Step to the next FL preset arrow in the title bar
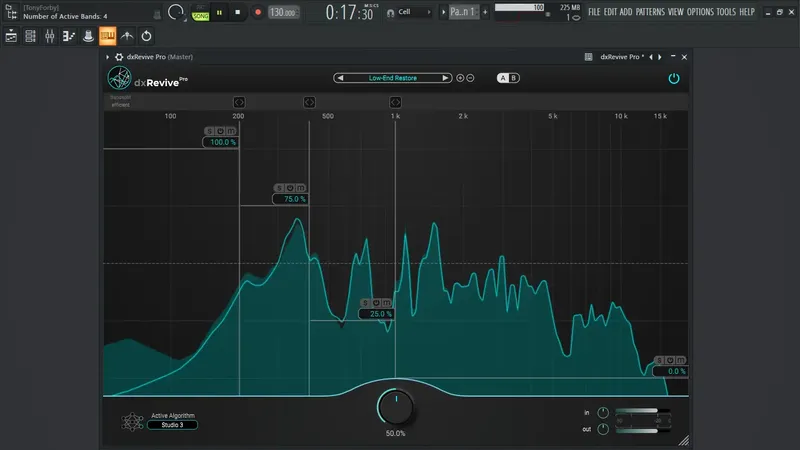Viewport: 800px width, 450px height. (660, 57)
